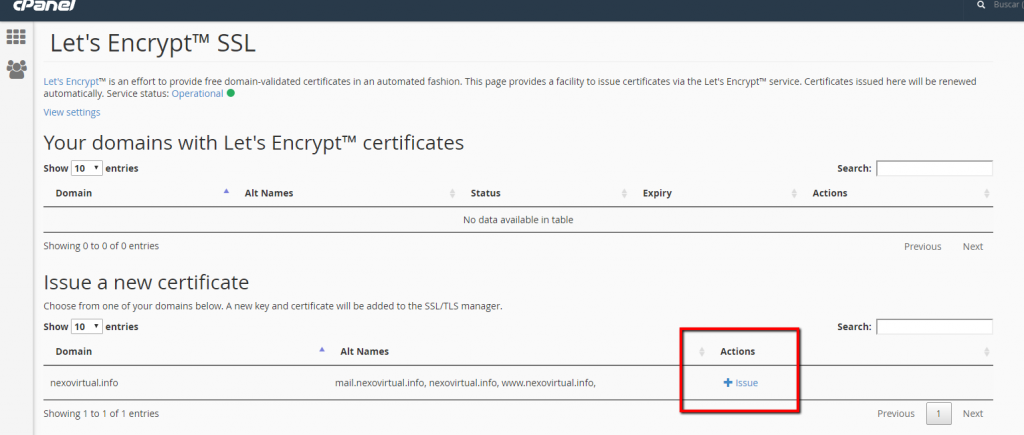Go to Next page in certificates table
Image resolution: width=1024 pixels, height=435 pixels.
[x=972, y=246]
